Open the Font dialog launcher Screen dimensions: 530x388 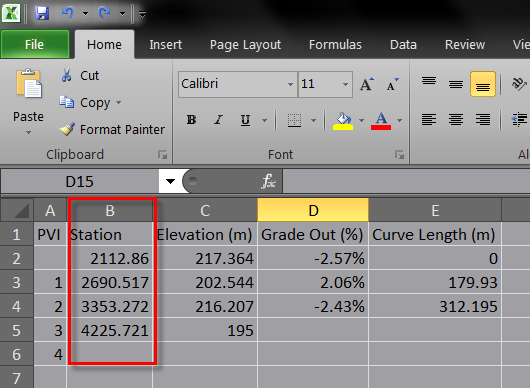400,155
